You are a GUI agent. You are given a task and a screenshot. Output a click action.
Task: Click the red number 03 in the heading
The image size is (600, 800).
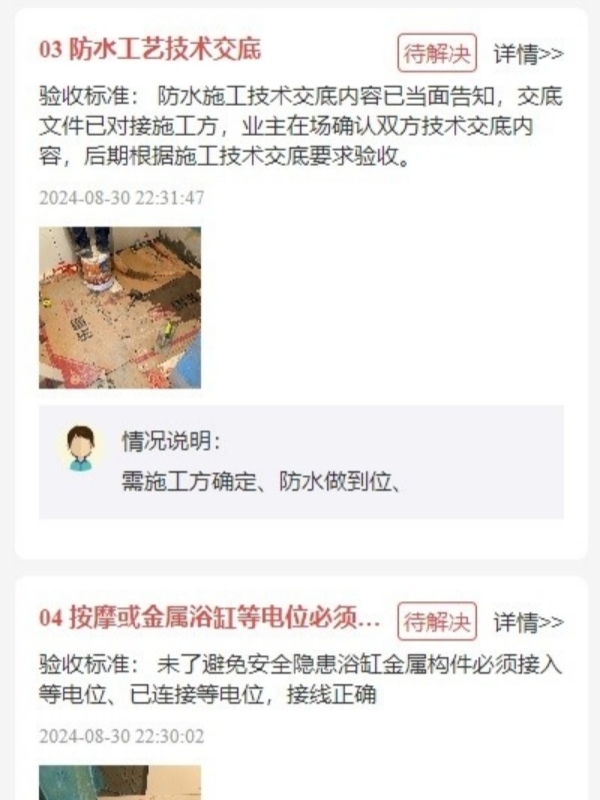tap(51, 50)
